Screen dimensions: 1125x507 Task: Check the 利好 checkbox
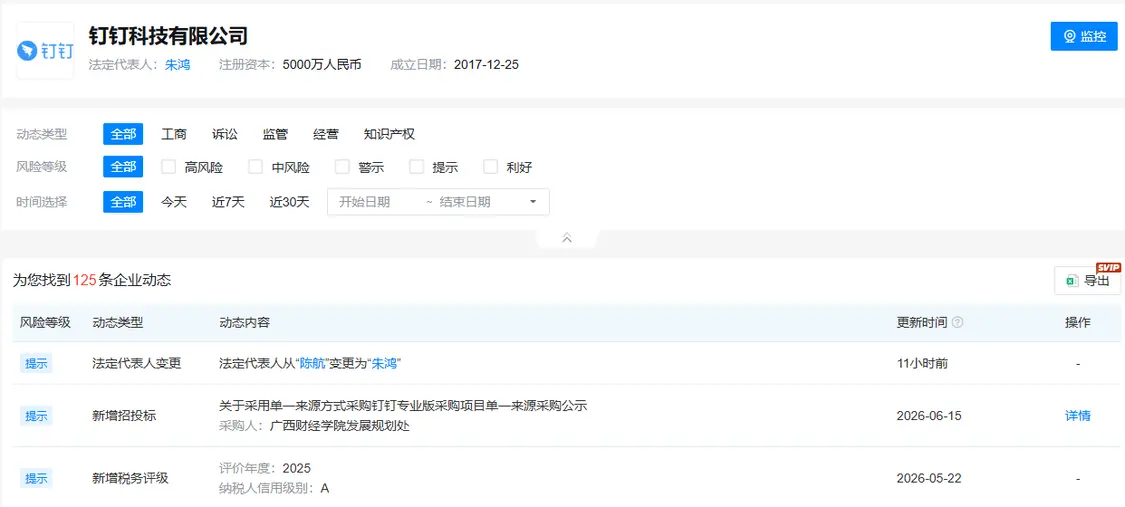491,167
